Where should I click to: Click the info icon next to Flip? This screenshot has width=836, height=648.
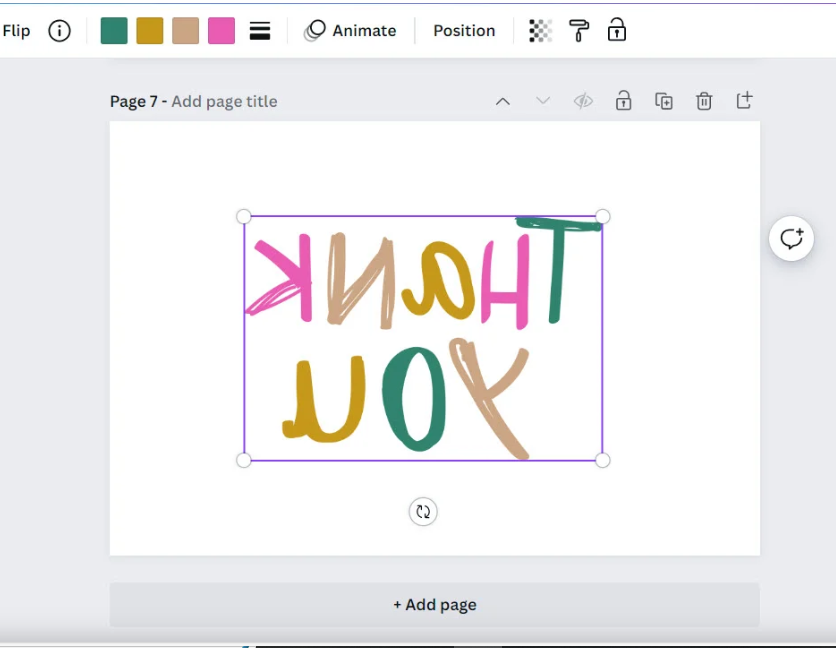(x=60, y=31)
